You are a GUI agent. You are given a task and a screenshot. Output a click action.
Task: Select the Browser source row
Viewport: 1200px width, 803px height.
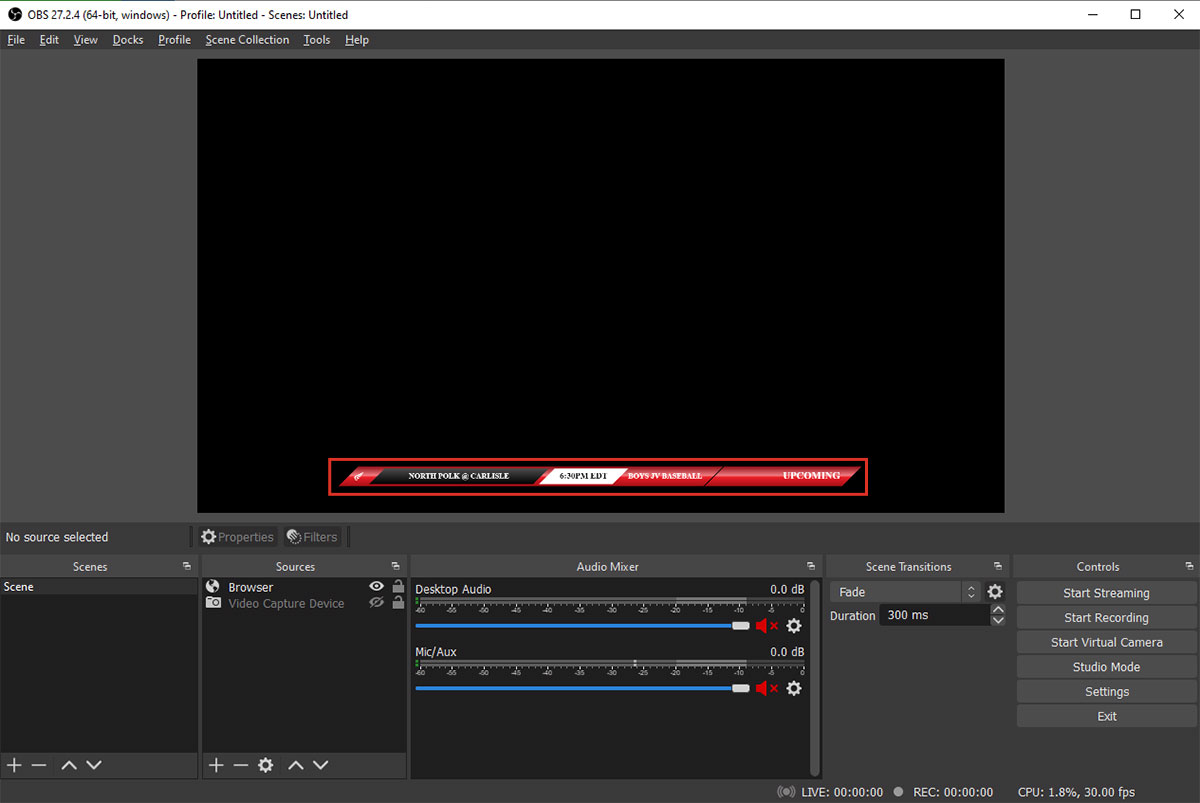coord(304,587)
